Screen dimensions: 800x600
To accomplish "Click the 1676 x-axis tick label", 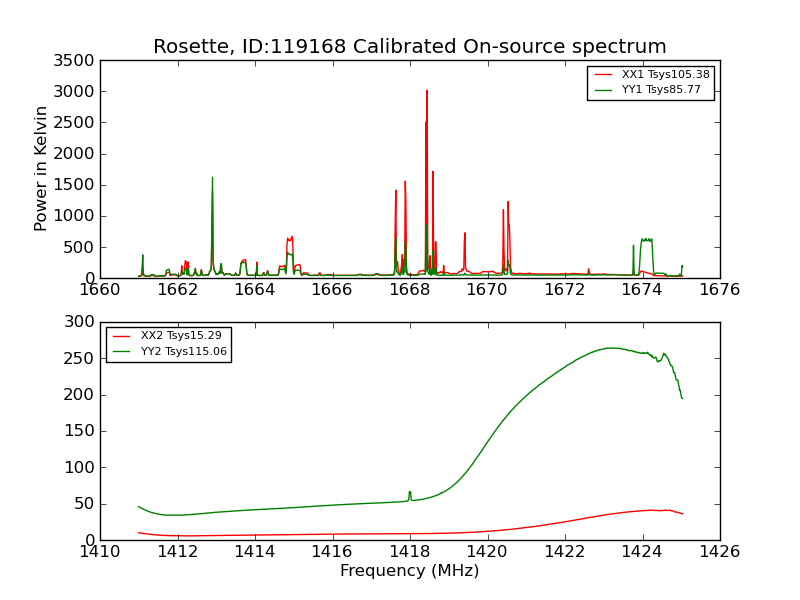I will click(x=720, y=290).
